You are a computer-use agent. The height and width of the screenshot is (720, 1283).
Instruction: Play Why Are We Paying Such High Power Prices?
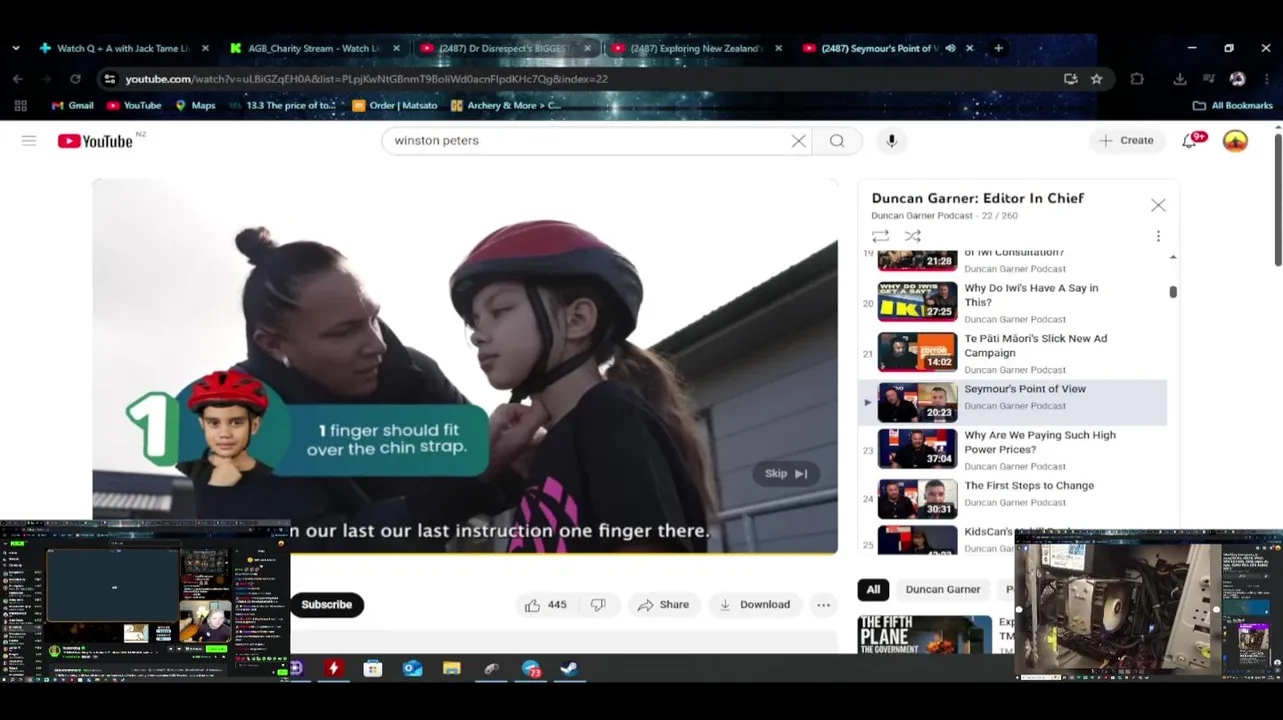tap(1012, 449)
